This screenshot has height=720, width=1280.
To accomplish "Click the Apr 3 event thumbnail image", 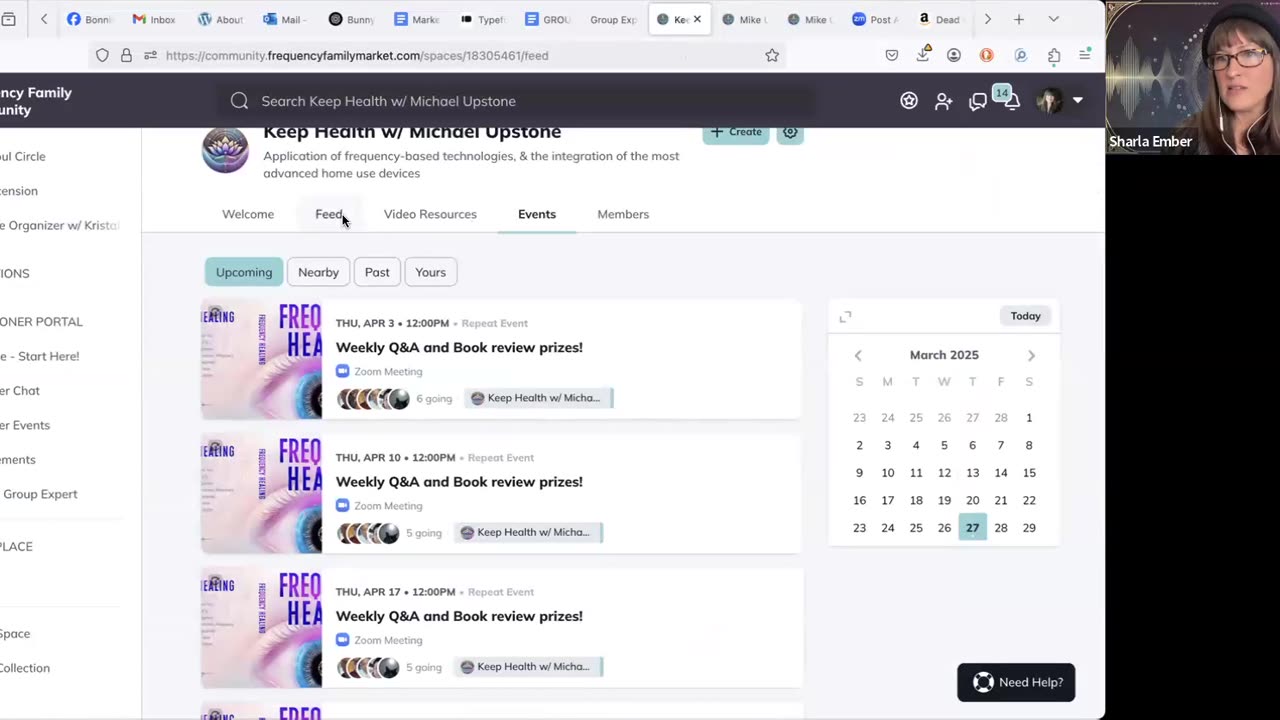I will click(261, 359).
